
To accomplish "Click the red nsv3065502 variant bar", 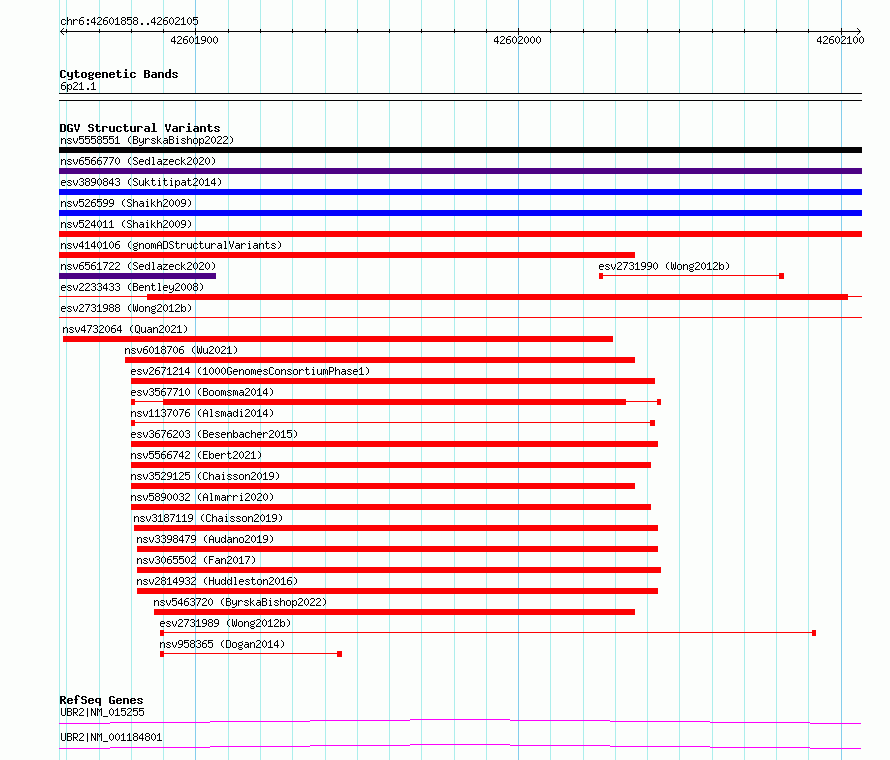I will 399,570.
